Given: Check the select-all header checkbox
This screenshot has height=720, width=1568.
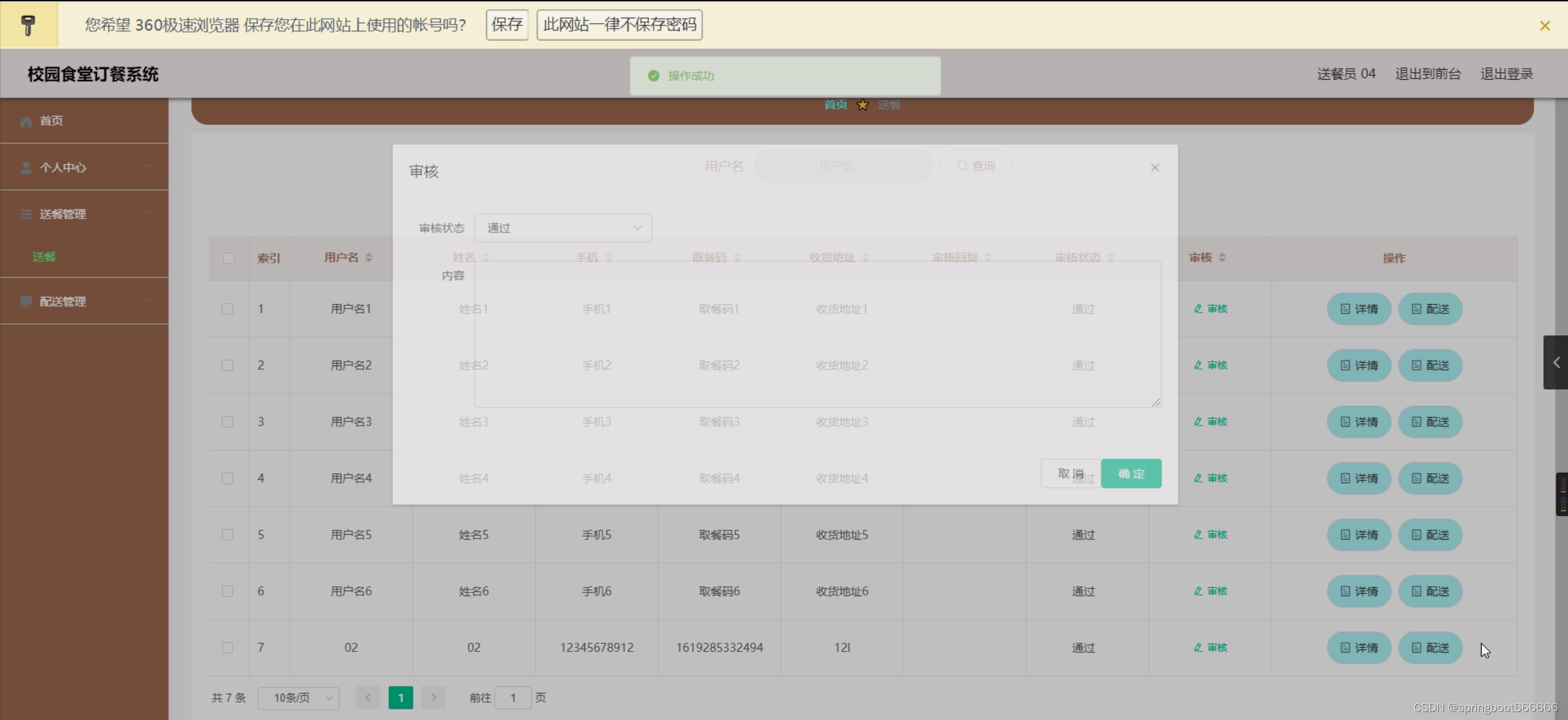Looking at the screenshot, I should [x=229, y=258].
